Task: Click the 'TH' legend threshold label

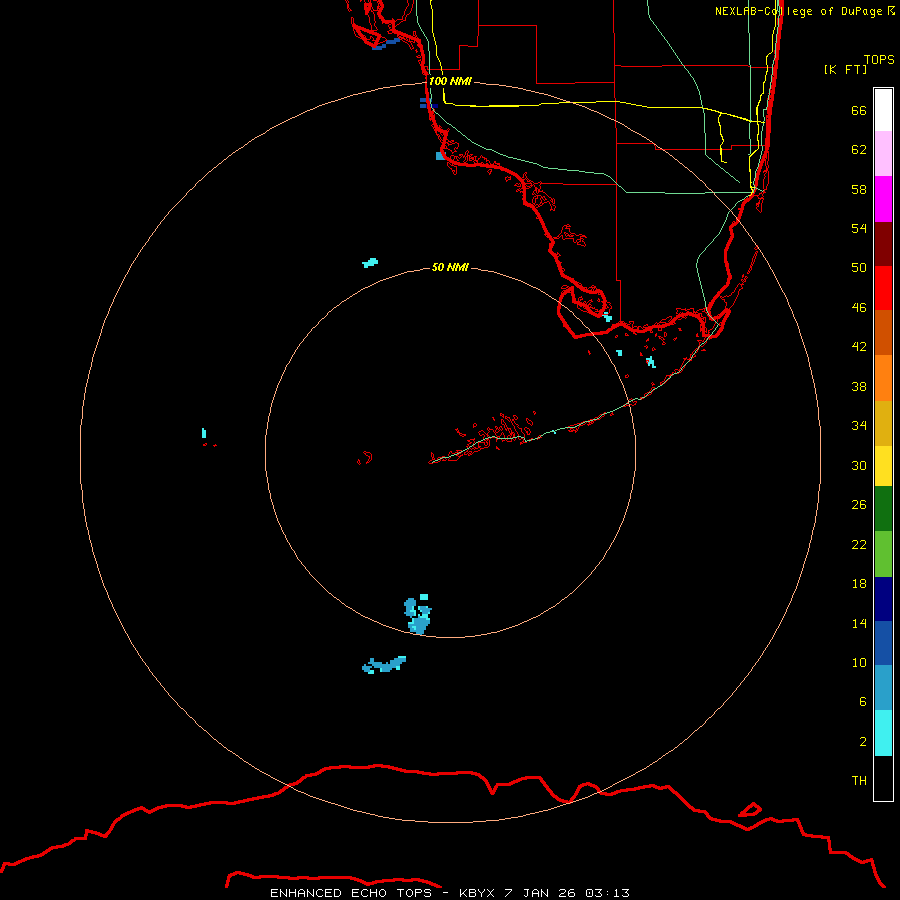Action: (x=859, y=780)
